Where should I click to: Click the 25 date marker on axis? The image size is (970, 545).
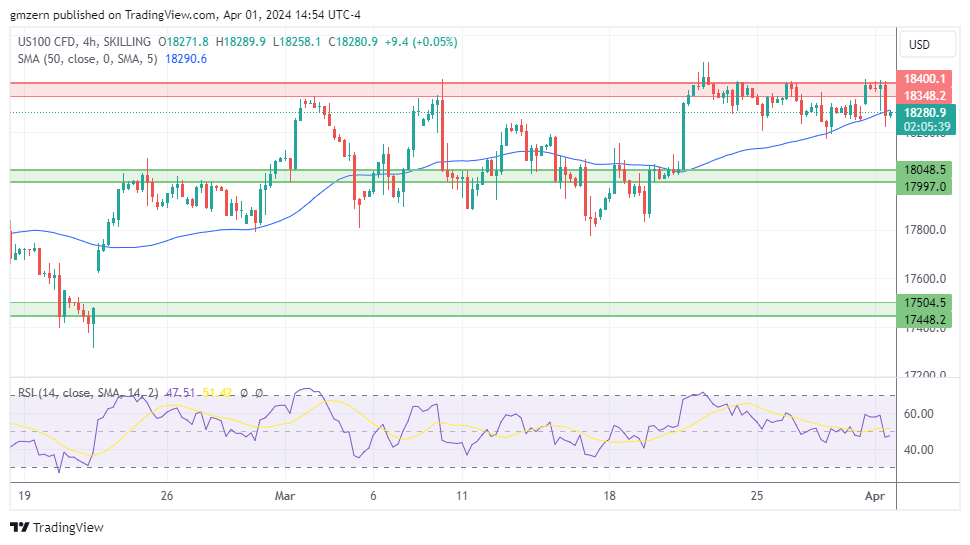click(x=757, y=496)
